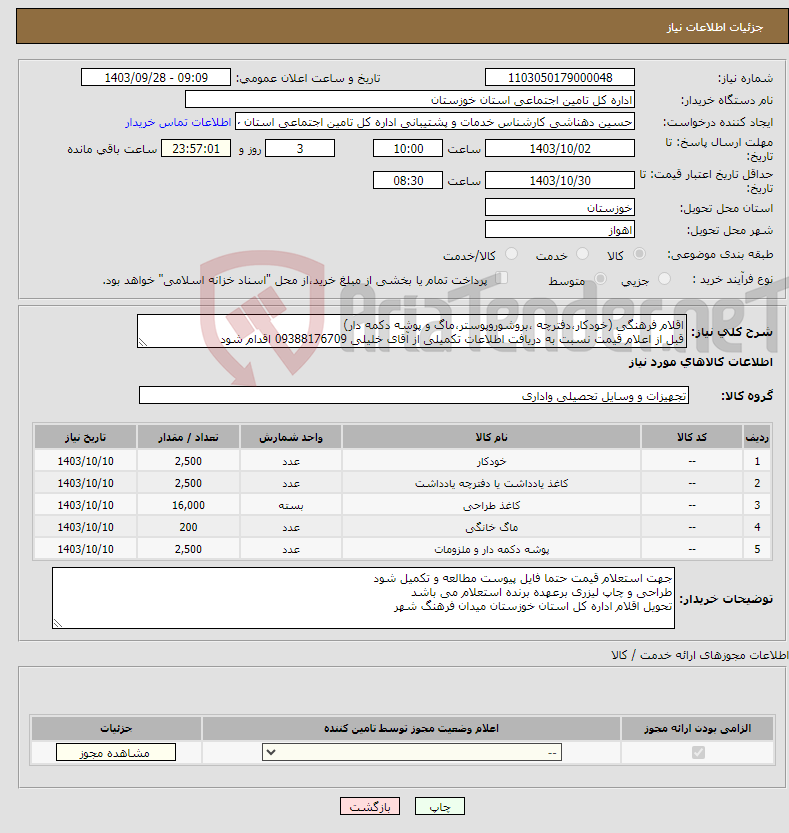The width and height of the screenshot is (789, 833).
Task: Click the goods group field تجهیزات و وسایل تحصیلی
Action: click(x=414, y=396)
